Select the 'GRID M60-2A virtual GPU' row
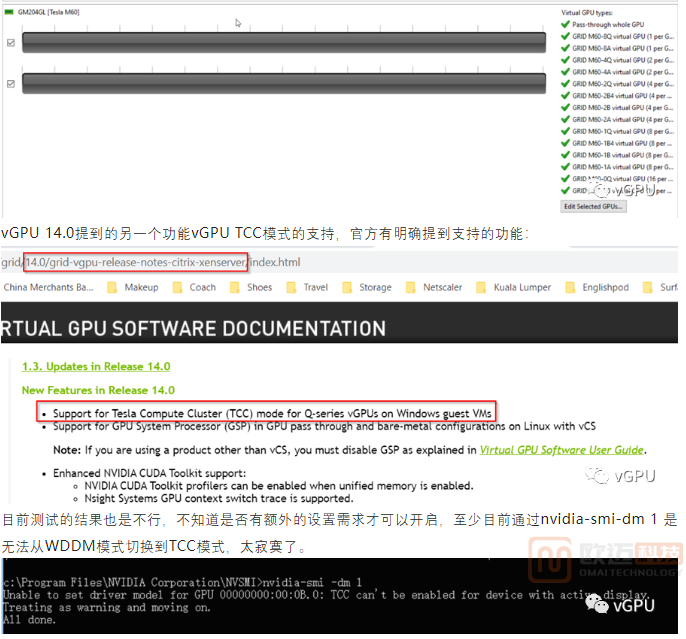Viewport: 686px width, 639px height. tap(618, 119)
